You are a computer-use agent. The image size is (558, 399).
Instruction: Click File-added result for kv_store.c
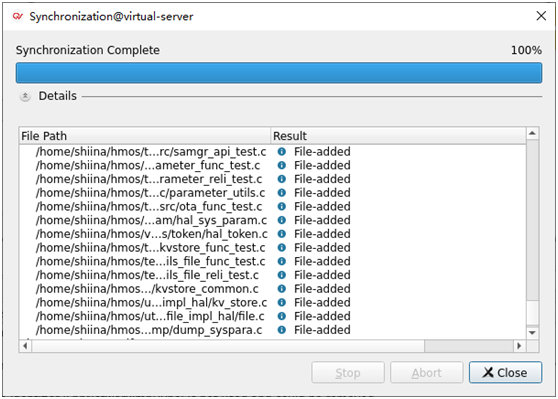pyautogui.click(x=322, y=303)
